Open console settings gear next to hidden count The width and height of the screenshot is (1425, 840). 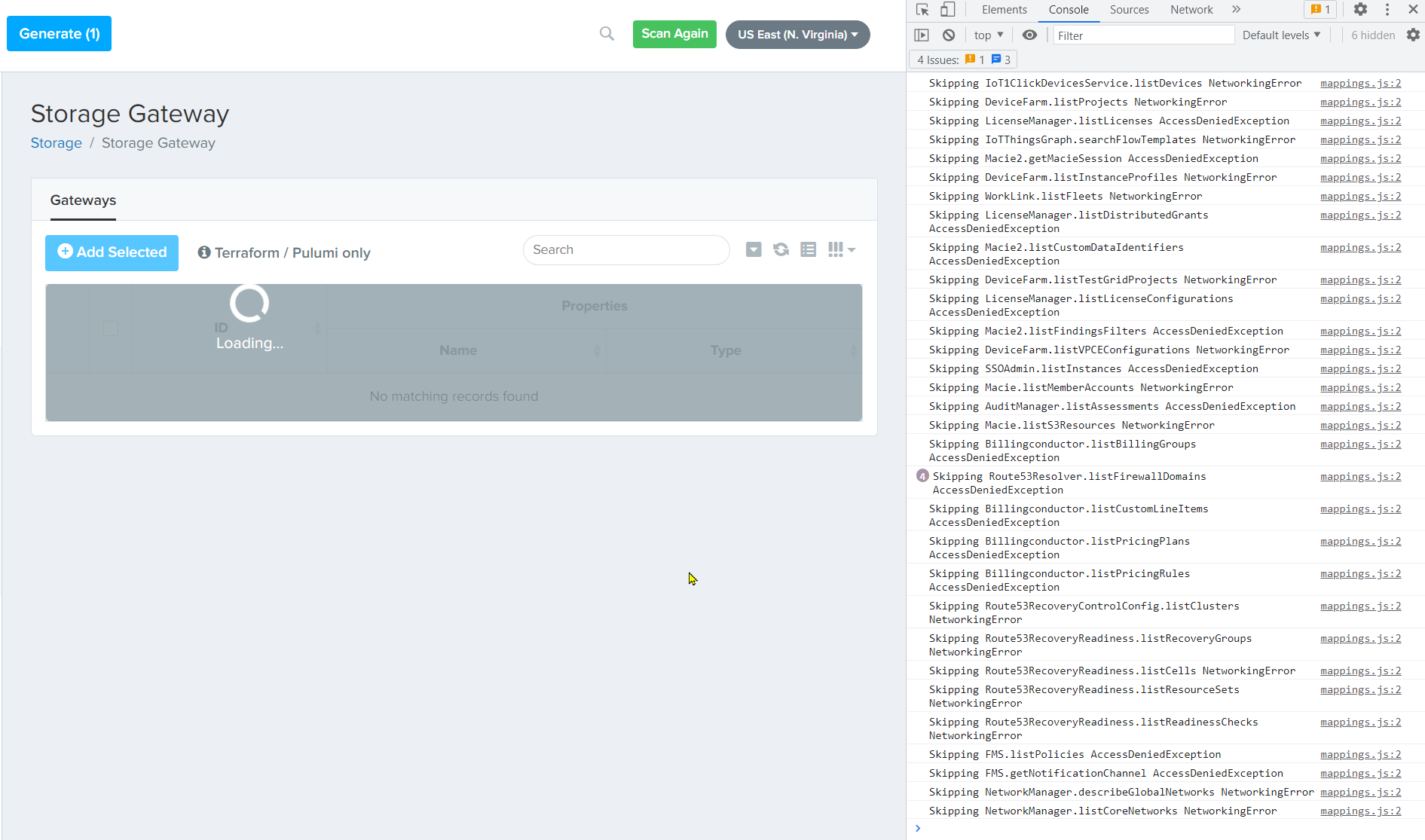click(x=1413, y=35)
